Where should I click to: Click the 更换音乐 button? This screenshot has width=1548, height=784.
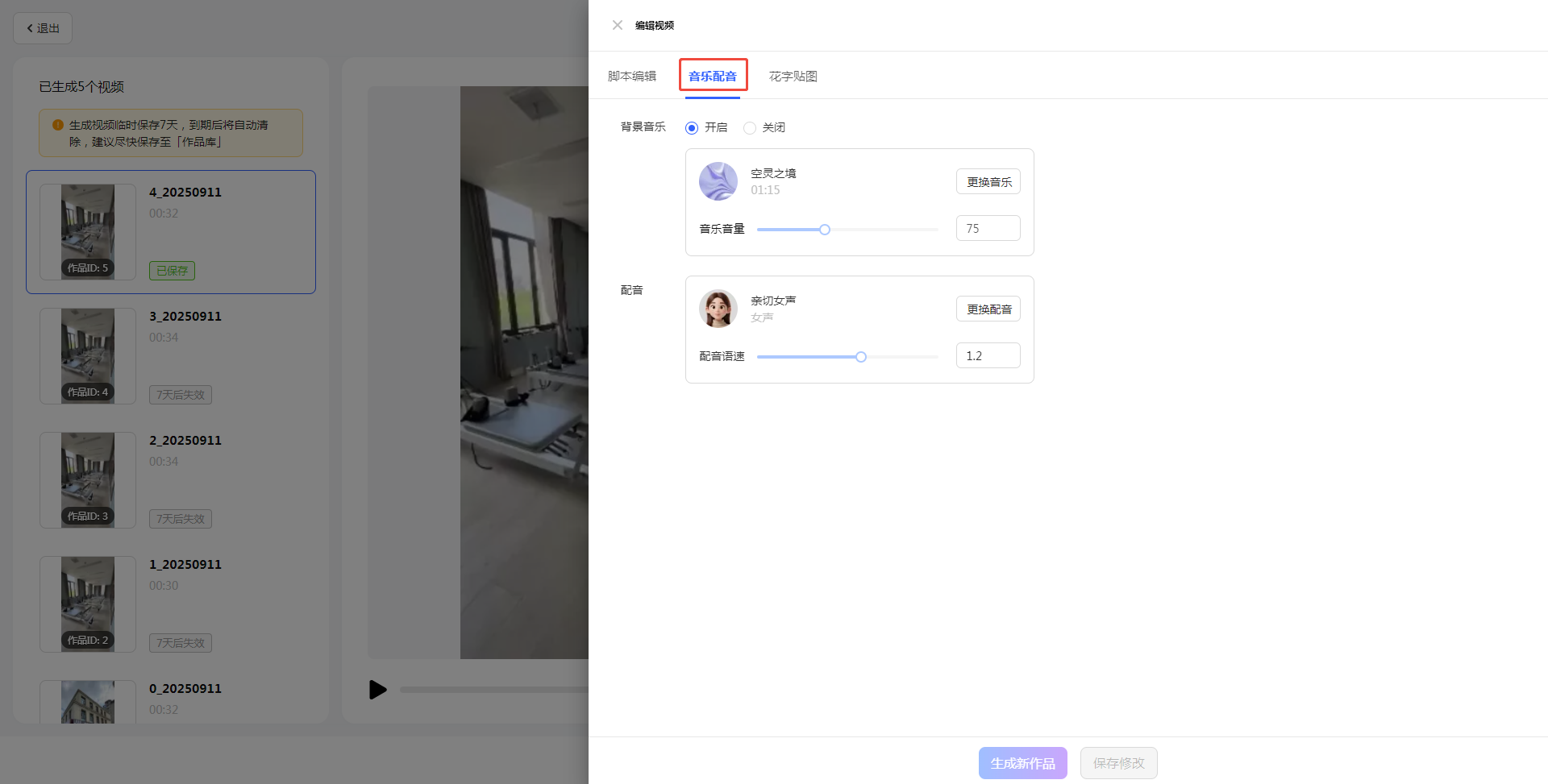988,181
